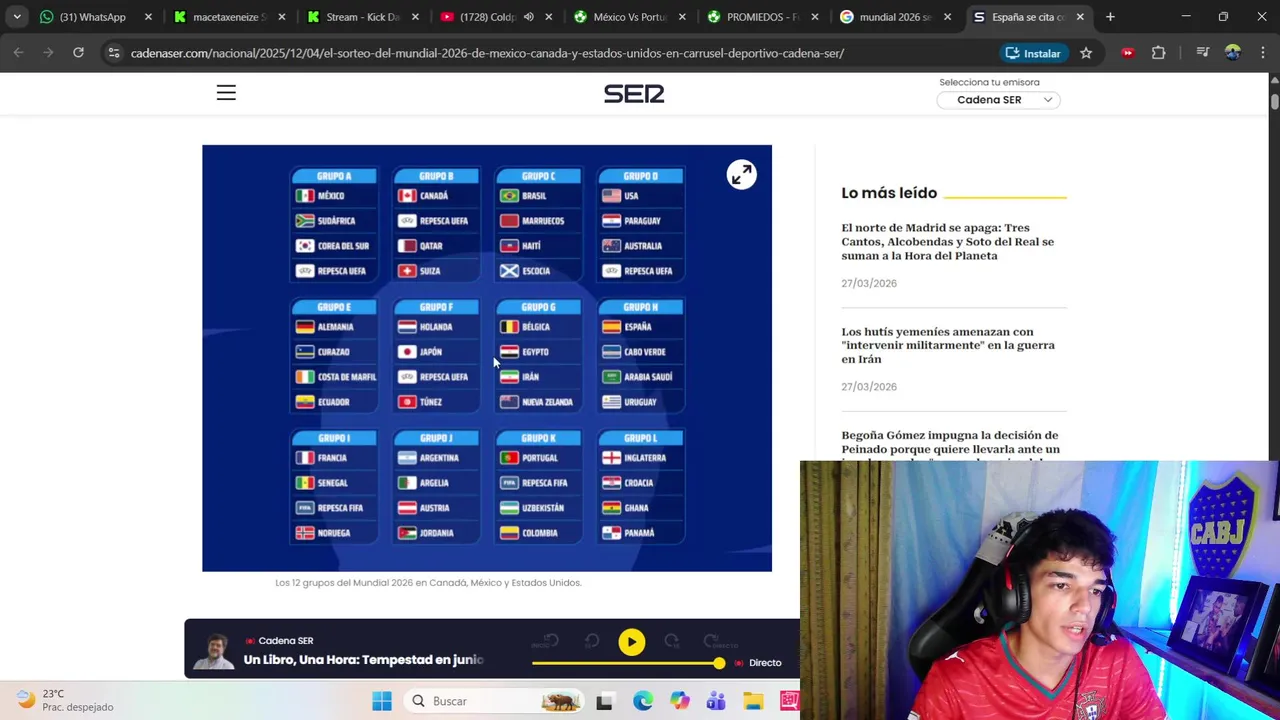The width and height of the screenshot is (1280, 720).
Task: Open Copilot from the taskbar
Action: coord(679,701)
